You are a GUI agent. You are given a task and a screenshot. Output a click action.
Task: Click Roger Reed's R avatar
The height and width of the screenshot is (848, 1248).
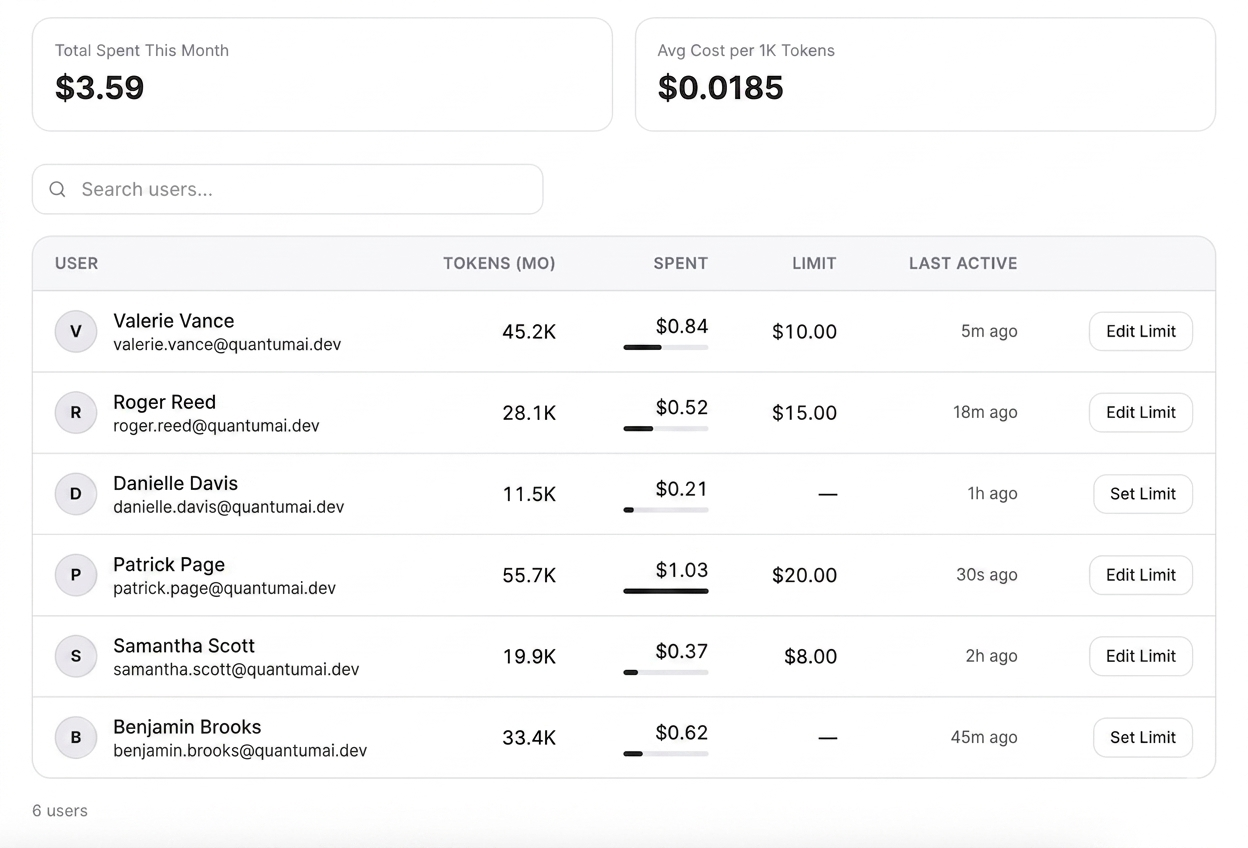76,412
